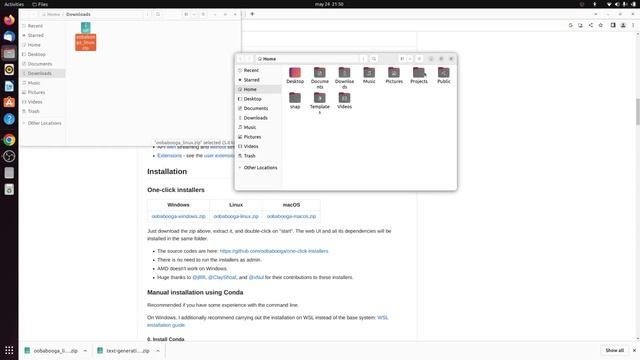Open Ubuntu Software from the dock
This screenshot has width=640, height=360.
(x=9, y=102)
